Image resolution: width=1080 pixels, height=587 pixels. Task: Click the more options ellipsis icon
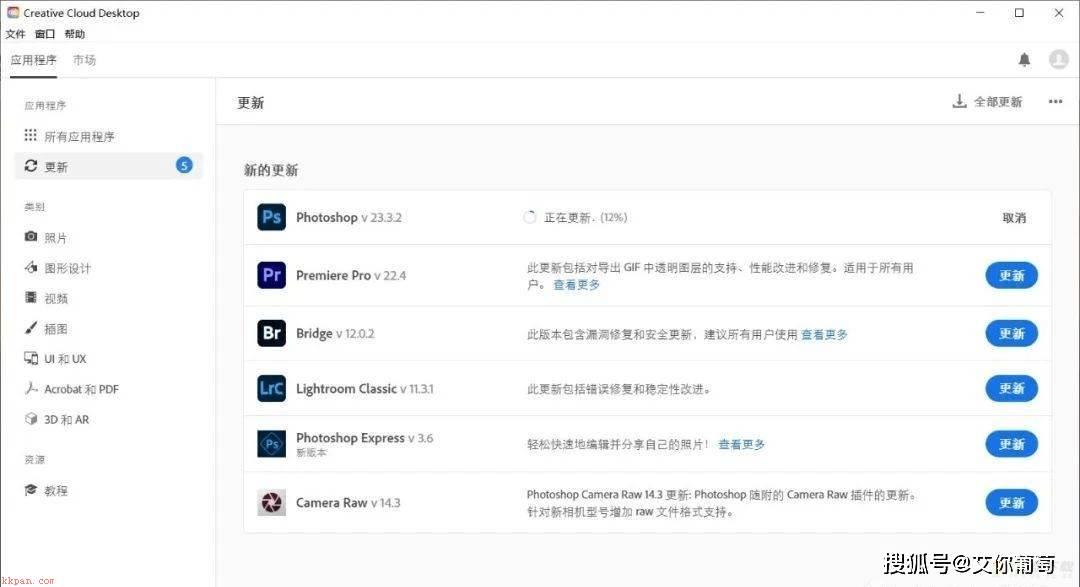coord(1055,101)
